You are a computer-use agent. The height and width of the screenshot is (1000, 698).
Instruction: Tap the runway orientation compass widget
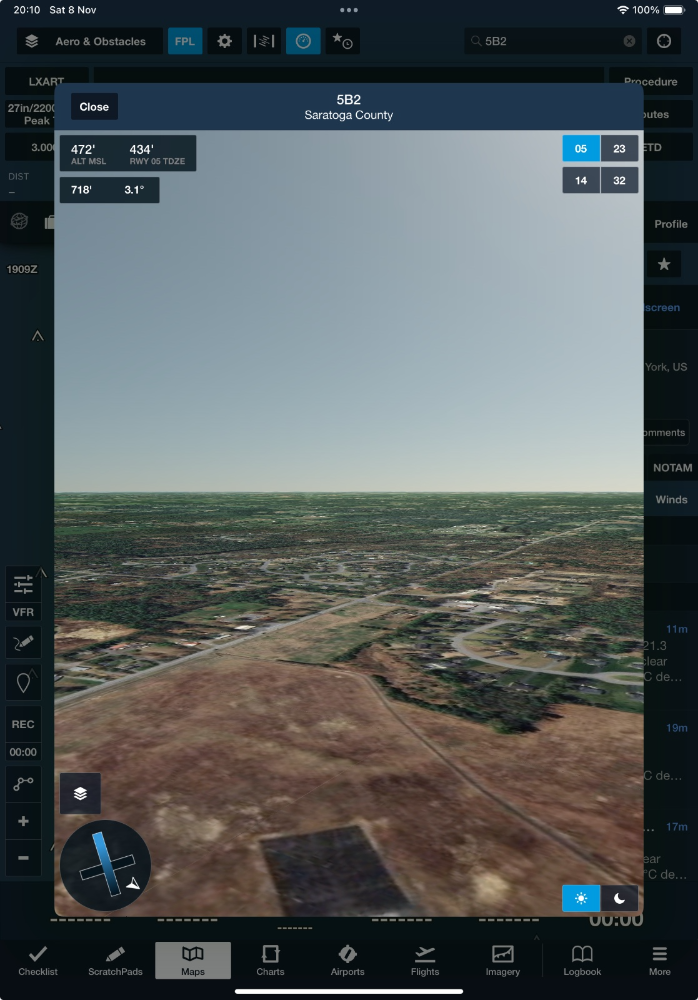click(105, 865)
